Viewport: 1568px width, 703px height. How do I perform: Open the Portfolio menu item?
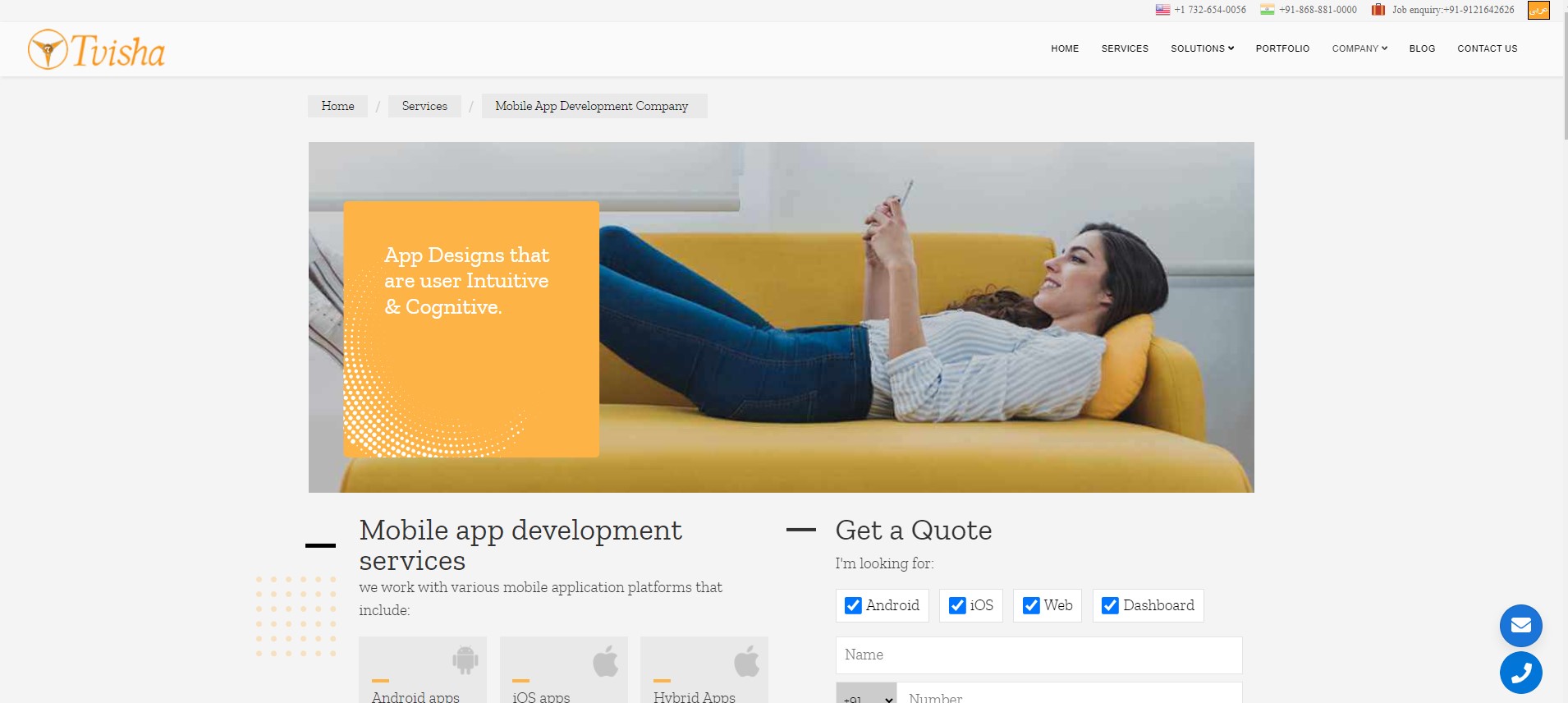[x=1282, y=48]
